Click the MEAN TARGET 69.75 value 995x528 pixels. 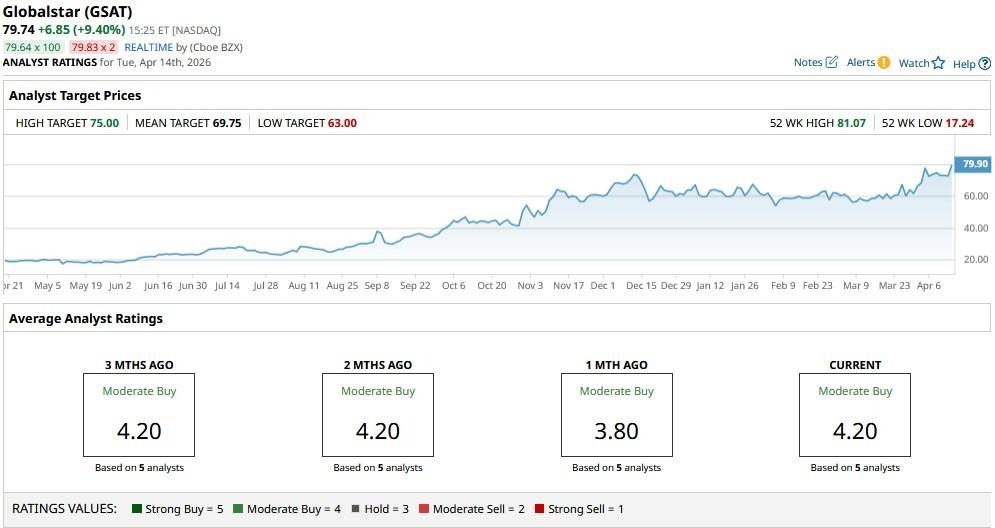[227, 123]
